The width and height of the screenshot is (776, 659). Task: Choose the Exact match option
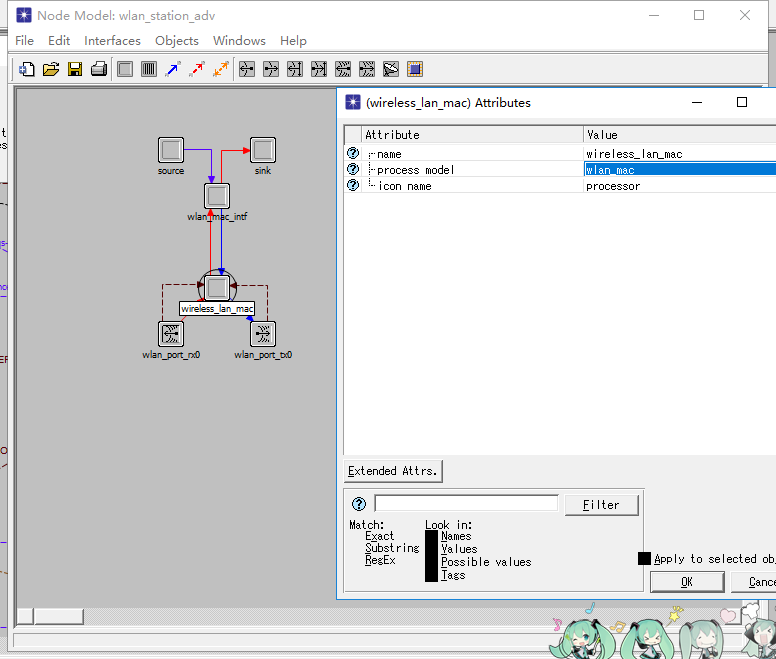click(x=380, y=536)
